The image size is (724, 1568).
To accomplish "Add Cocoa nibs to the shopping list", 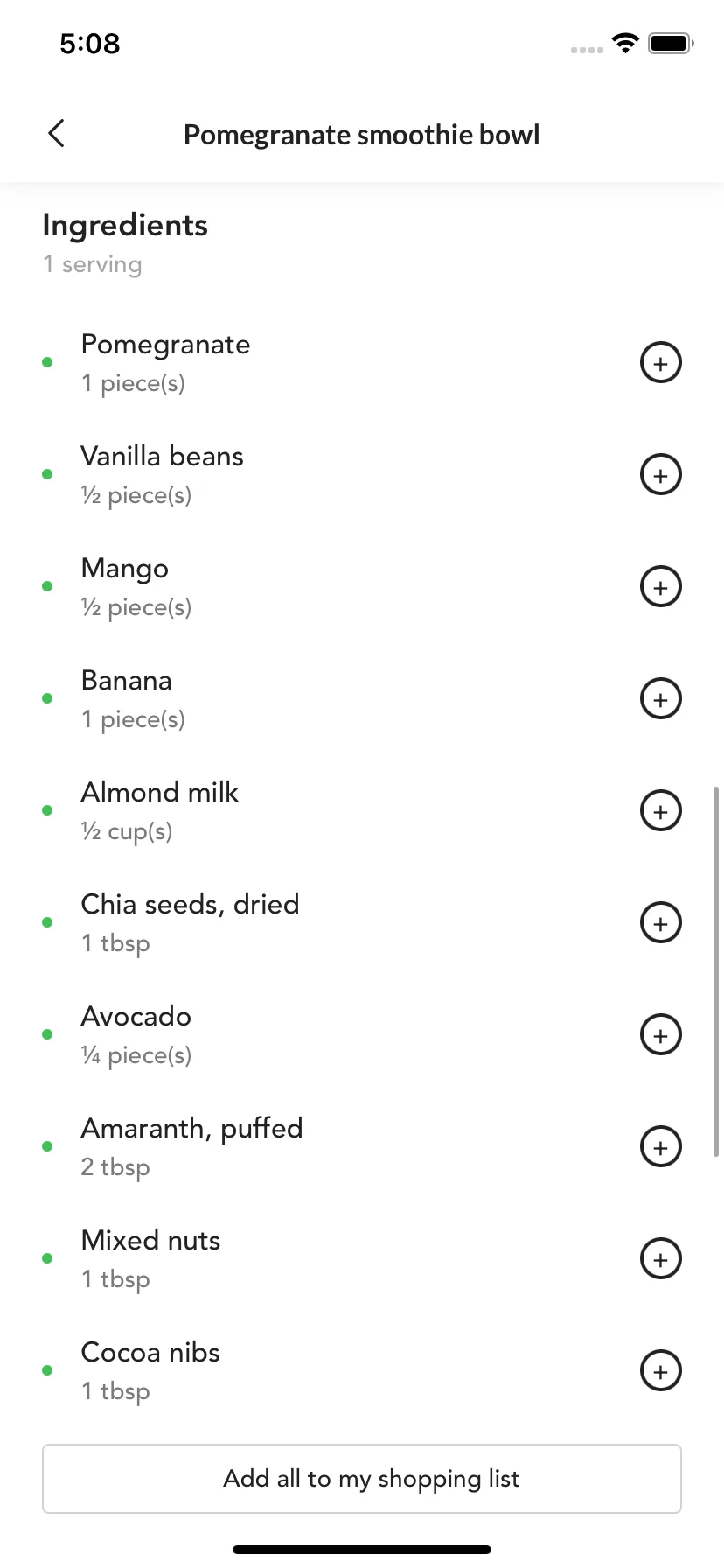I will coord(661,1371).
